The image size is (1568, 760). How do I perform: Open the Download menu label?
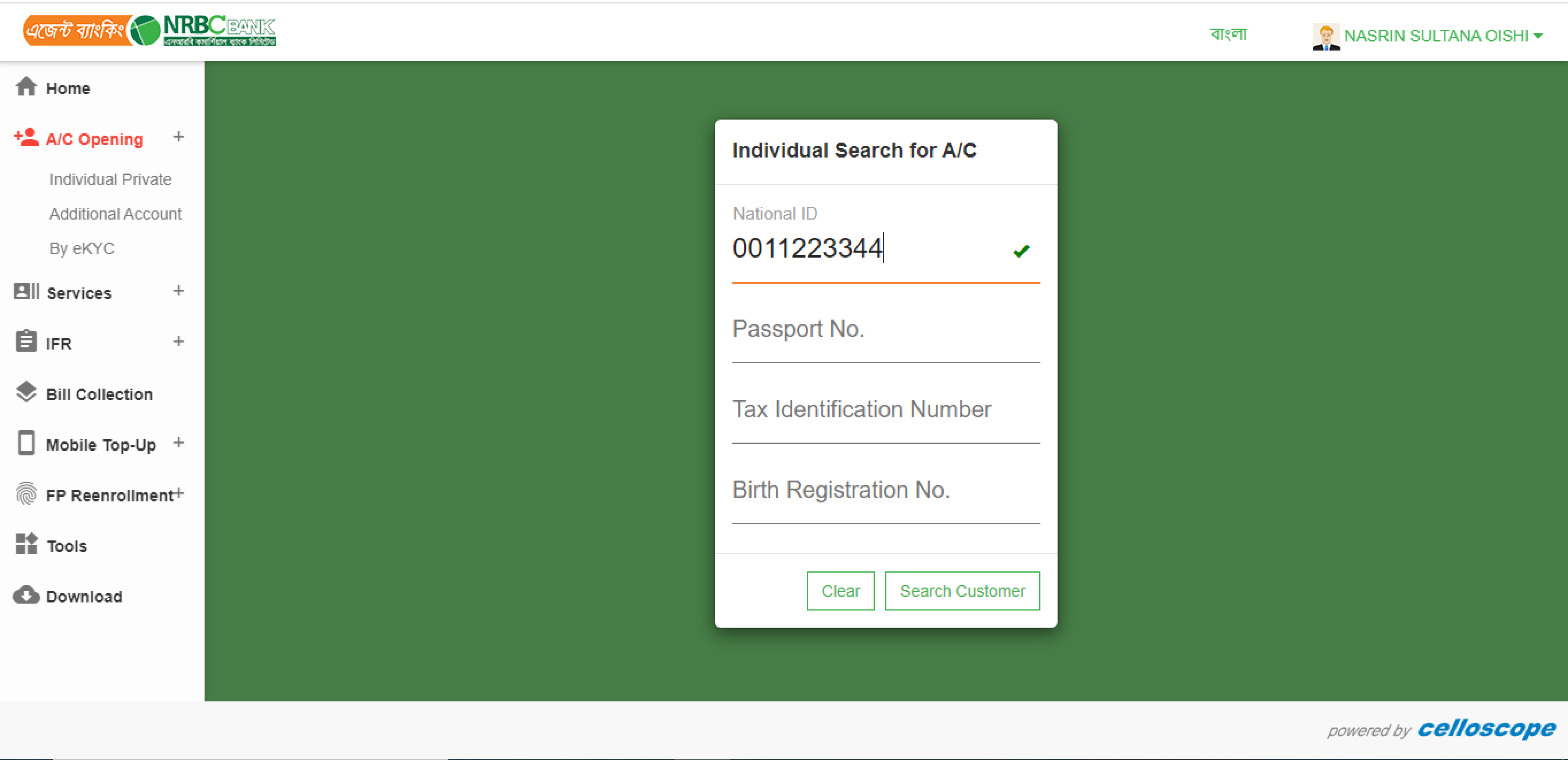point(84,596)
